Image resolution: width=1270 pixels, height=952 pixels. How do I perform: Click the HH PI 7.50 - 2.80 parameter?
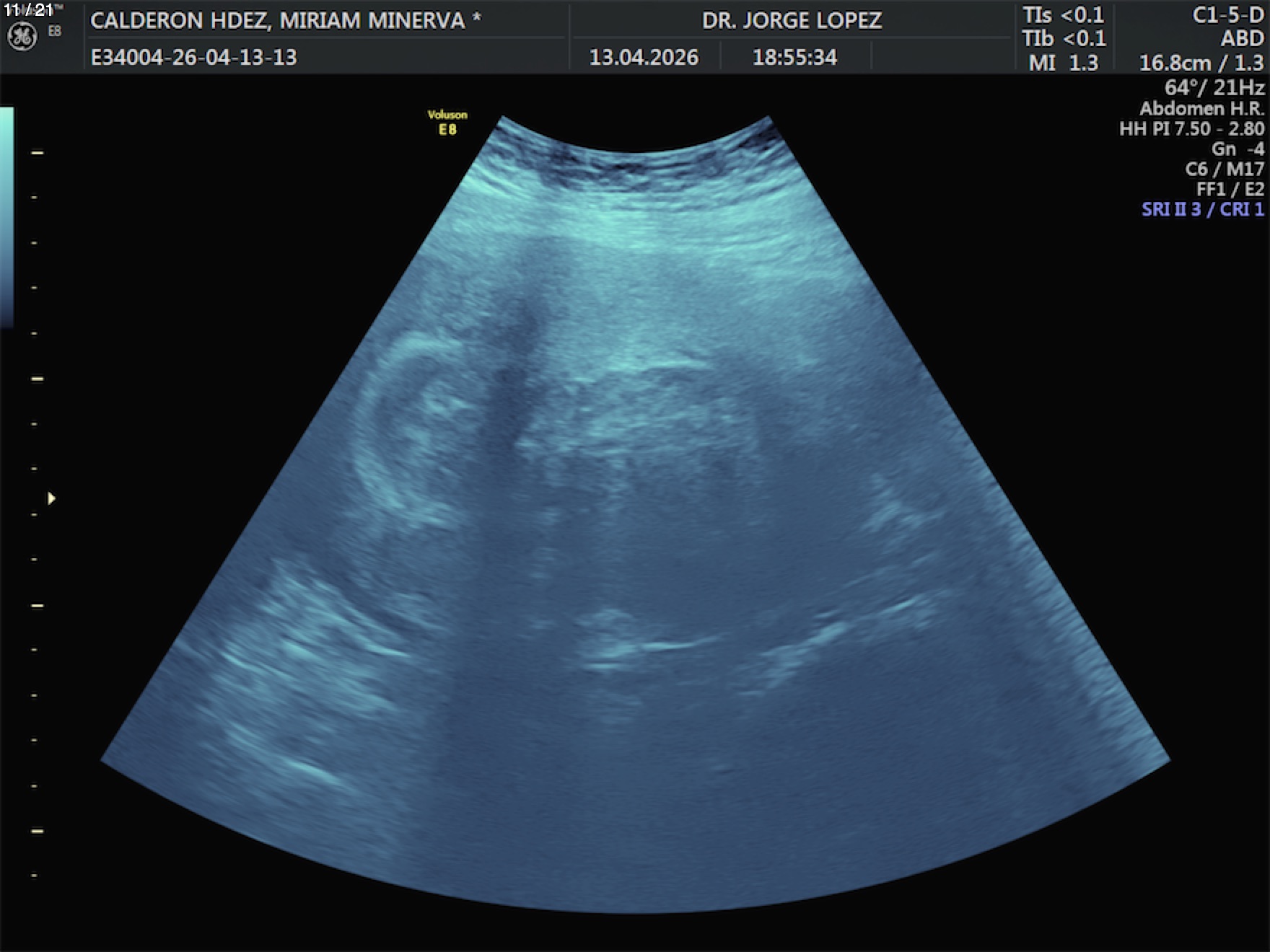pyautogui.click(x=1191, y=128)
